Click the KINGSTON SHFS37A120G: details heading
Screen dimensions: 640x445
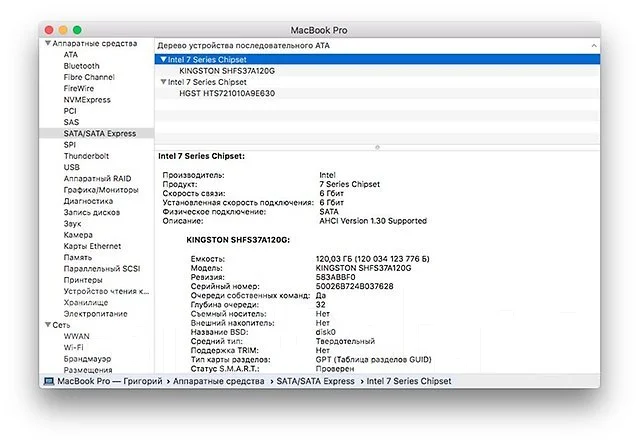[x=238, y=240]
